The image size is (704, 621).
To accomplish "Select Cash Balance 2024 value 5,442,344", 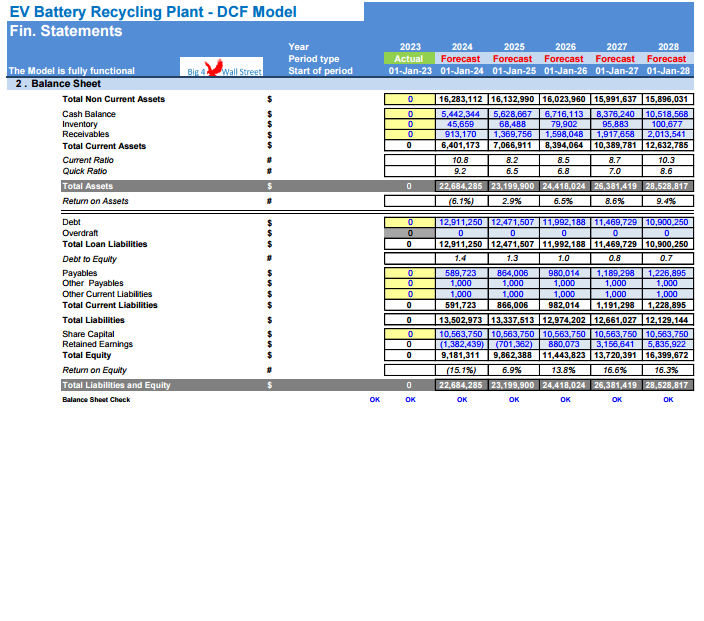I will coord(462,115).
